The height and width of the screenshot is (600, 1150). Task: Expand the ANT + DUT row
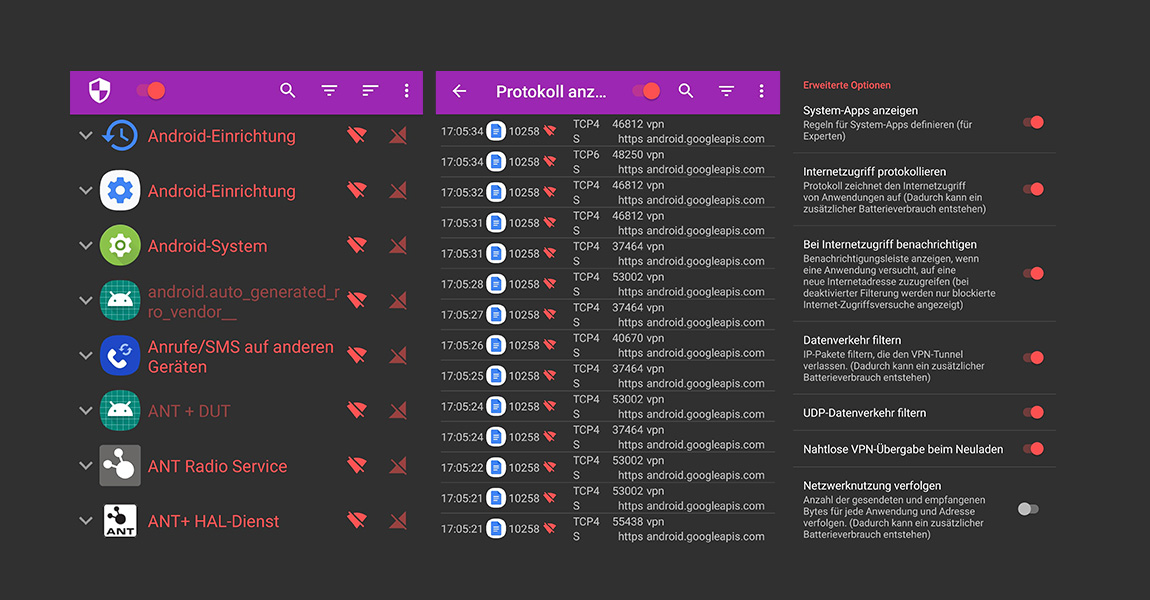pyautogui.click(x=86, y=411)
